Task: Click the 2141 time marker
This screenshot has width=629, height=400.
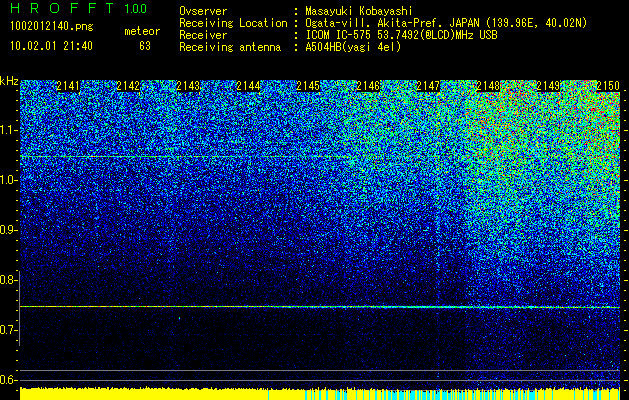Action: point(68,86)
